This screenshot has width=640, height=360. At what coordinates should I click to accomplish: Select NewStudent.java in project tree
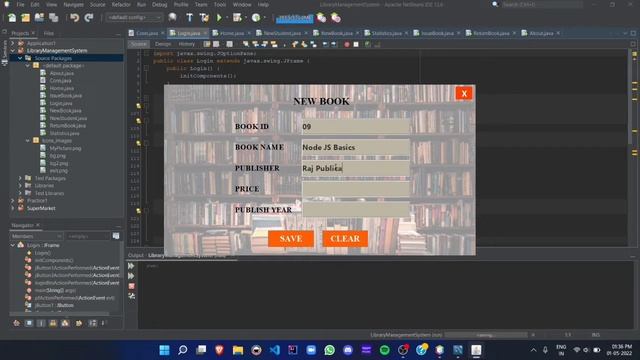(x=68, y=118)
